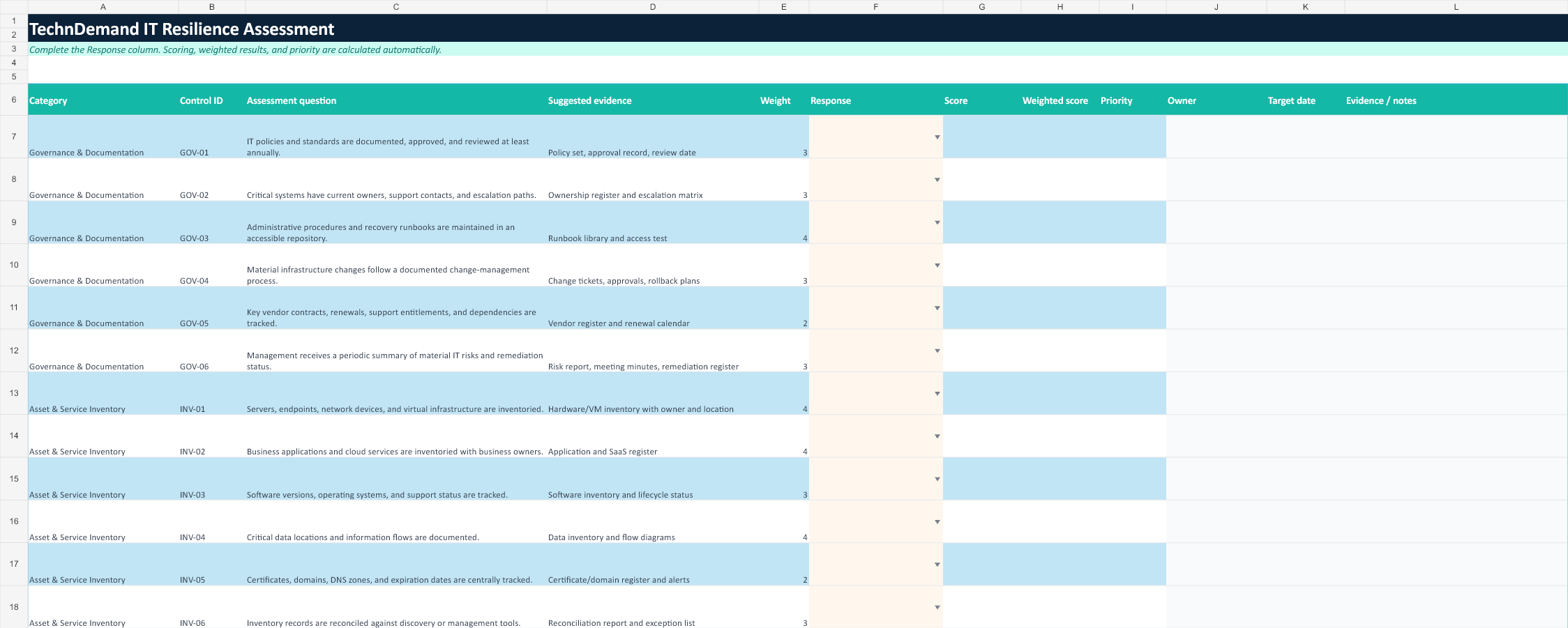The height and width of the screenshot is (628, 1568).
Task: Click the TechnDemand IT Resilience Assessment title
Action: click(181, 29)
